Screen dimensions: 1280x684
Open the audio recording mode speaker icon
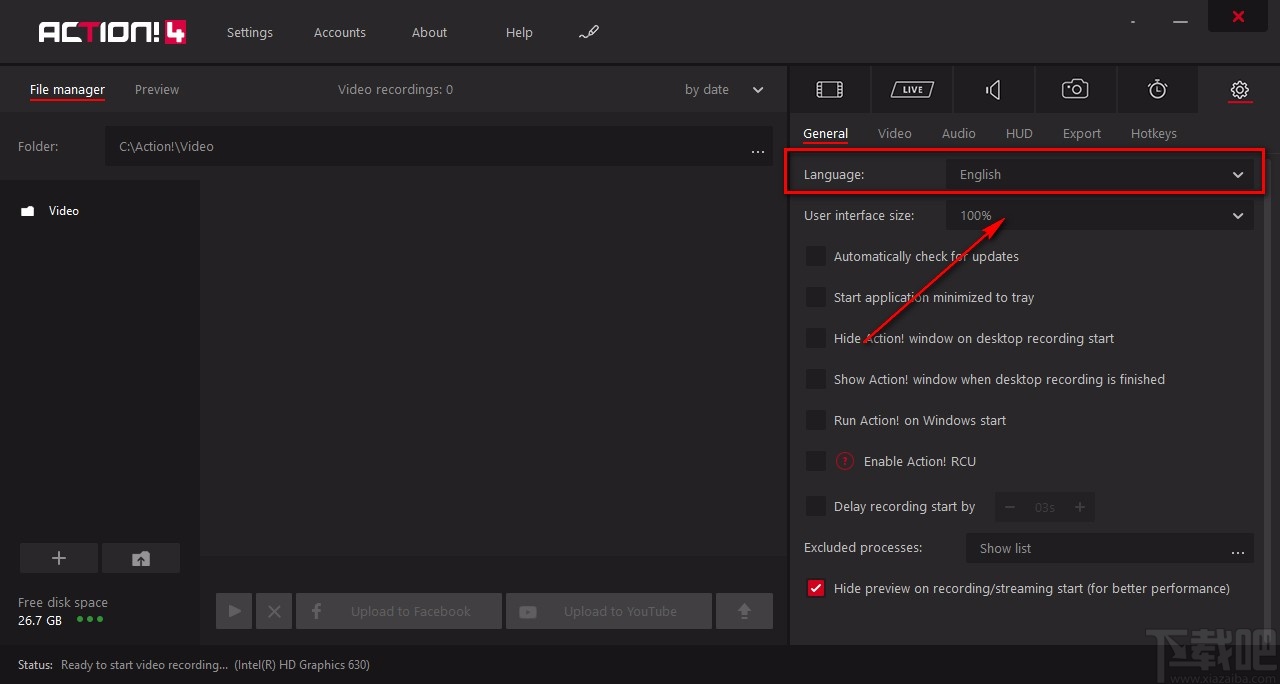(x=993, y=90)
